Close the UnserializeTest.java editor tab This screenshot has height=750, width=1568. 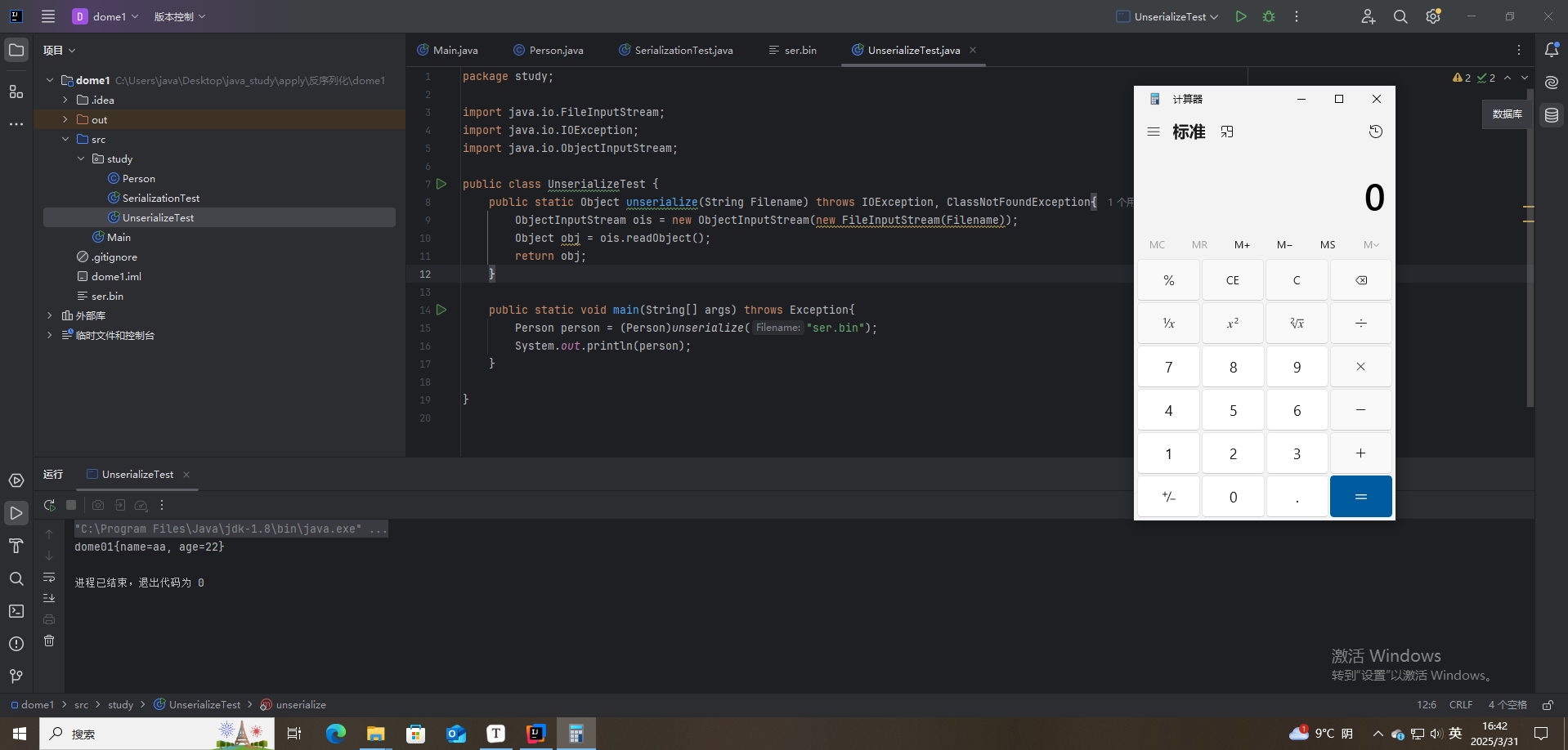point(973,50)
